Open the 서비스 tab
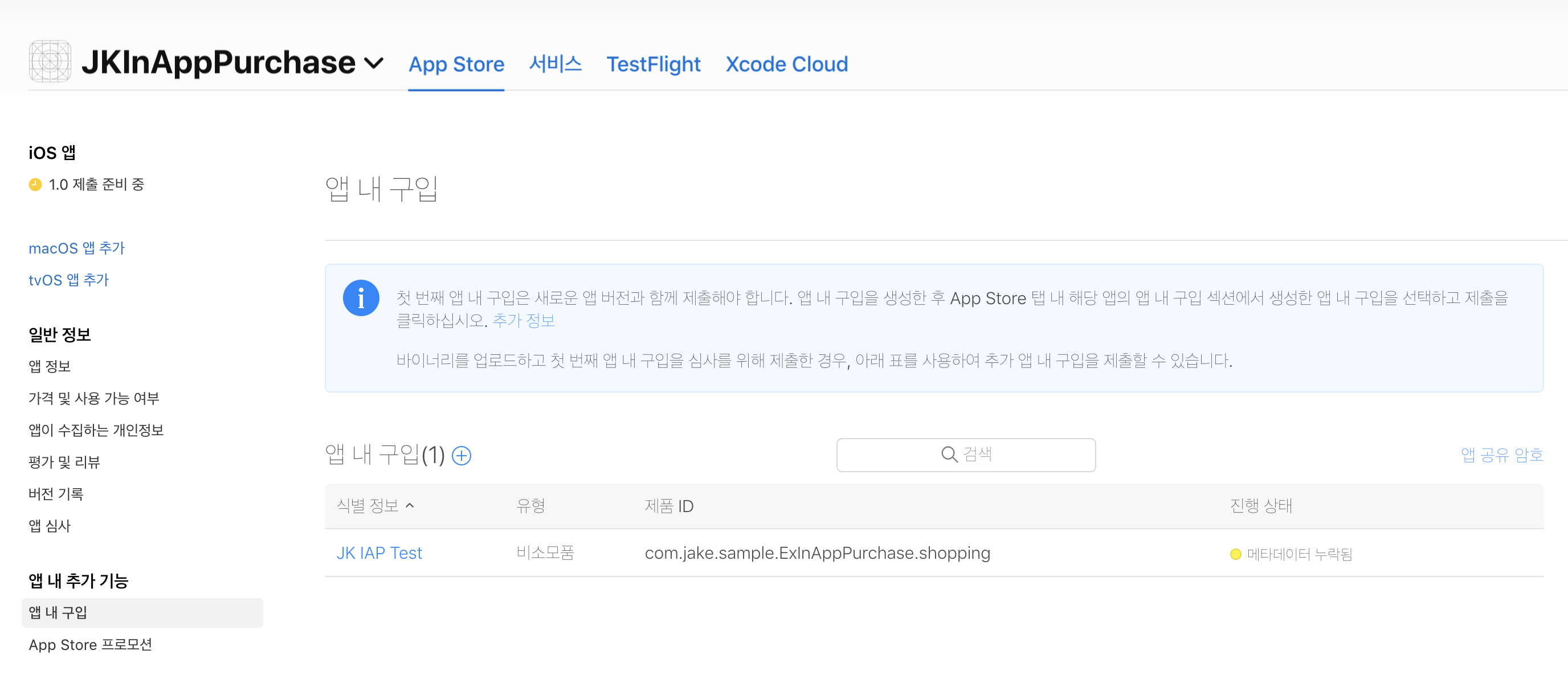 (555, 64)
